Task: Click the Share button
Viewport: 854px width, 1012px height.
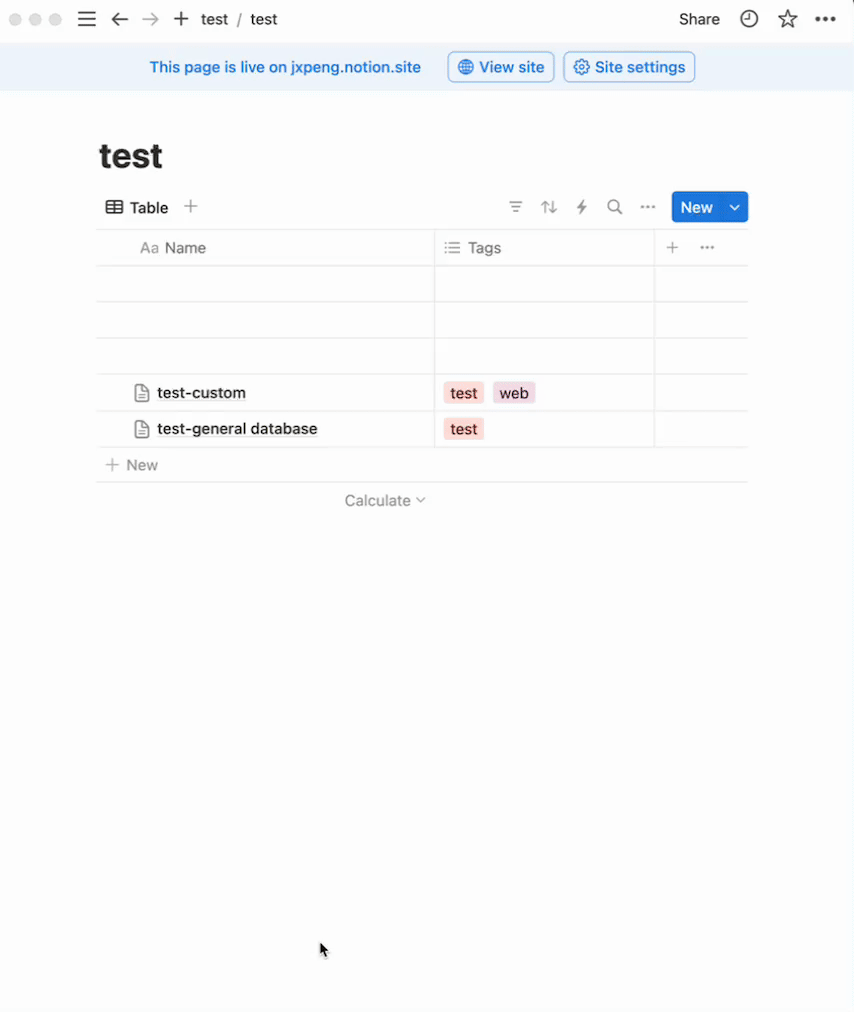Action: pos(699,19)
